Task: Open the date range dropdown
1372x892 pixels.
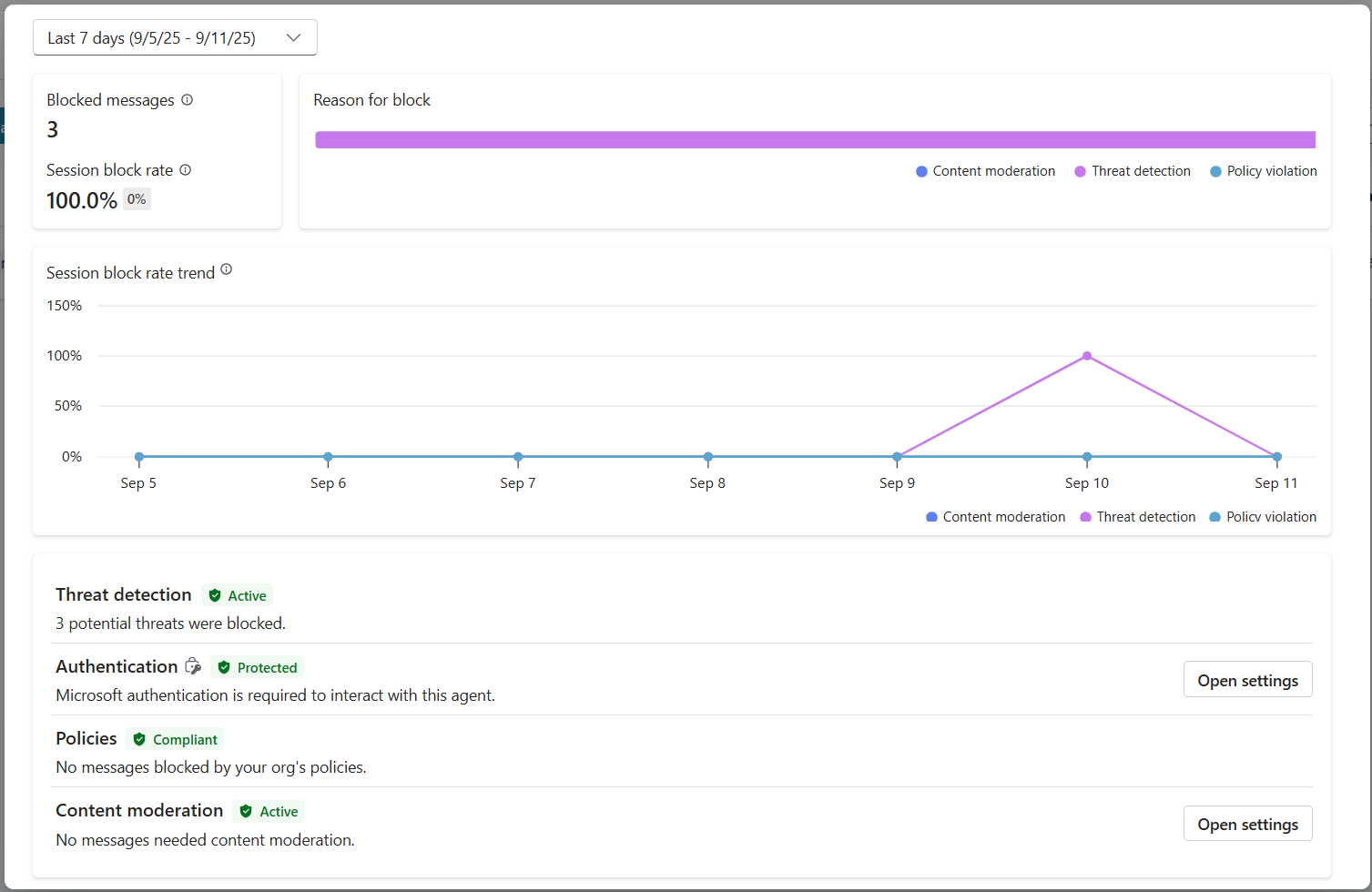Action: [175, 38]
